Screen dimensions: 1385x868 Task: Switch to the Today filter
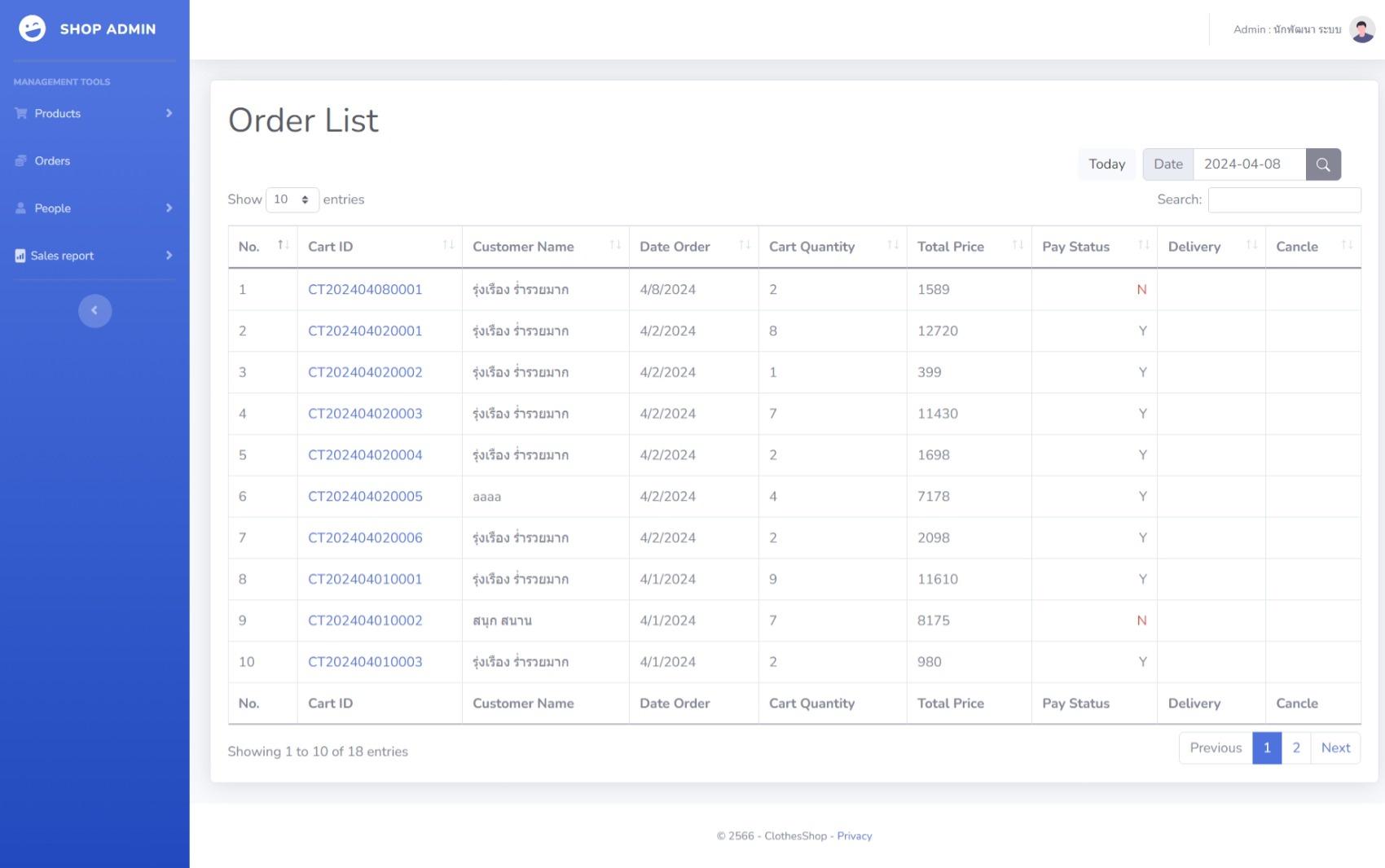(x=1106, y=164)
